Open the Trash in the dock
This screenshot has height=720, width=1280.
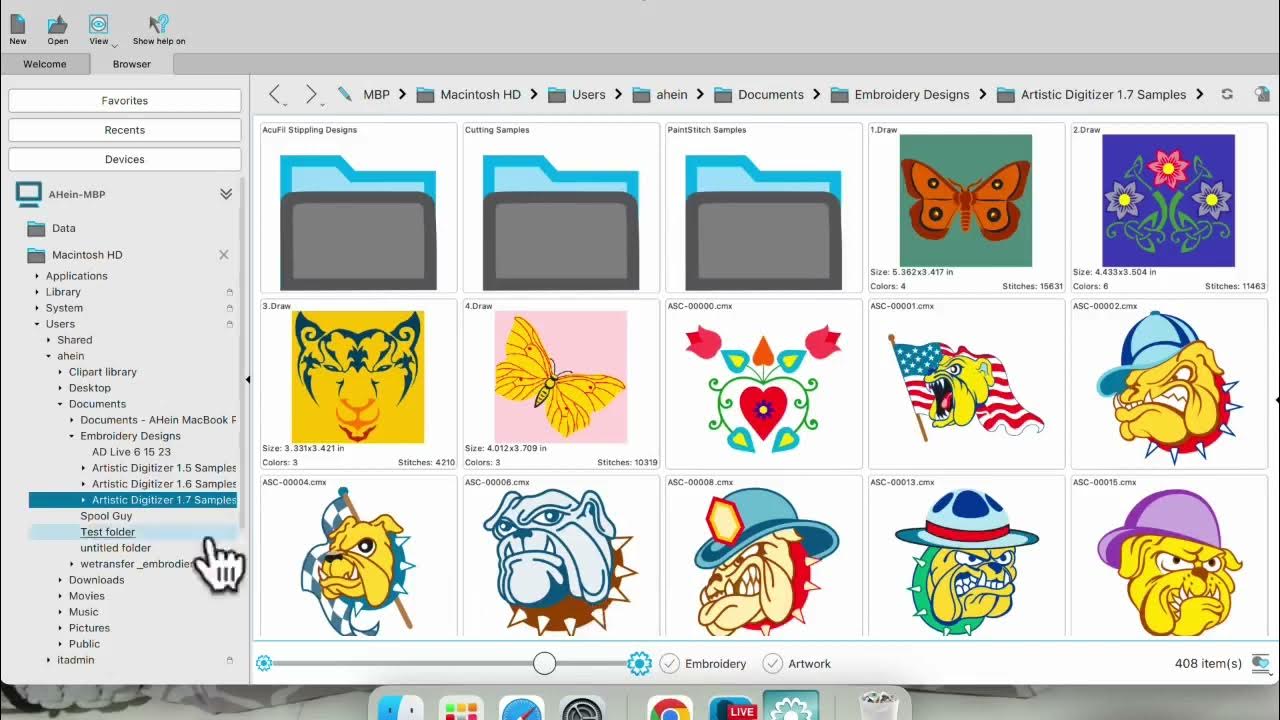(x=879, y=706)
